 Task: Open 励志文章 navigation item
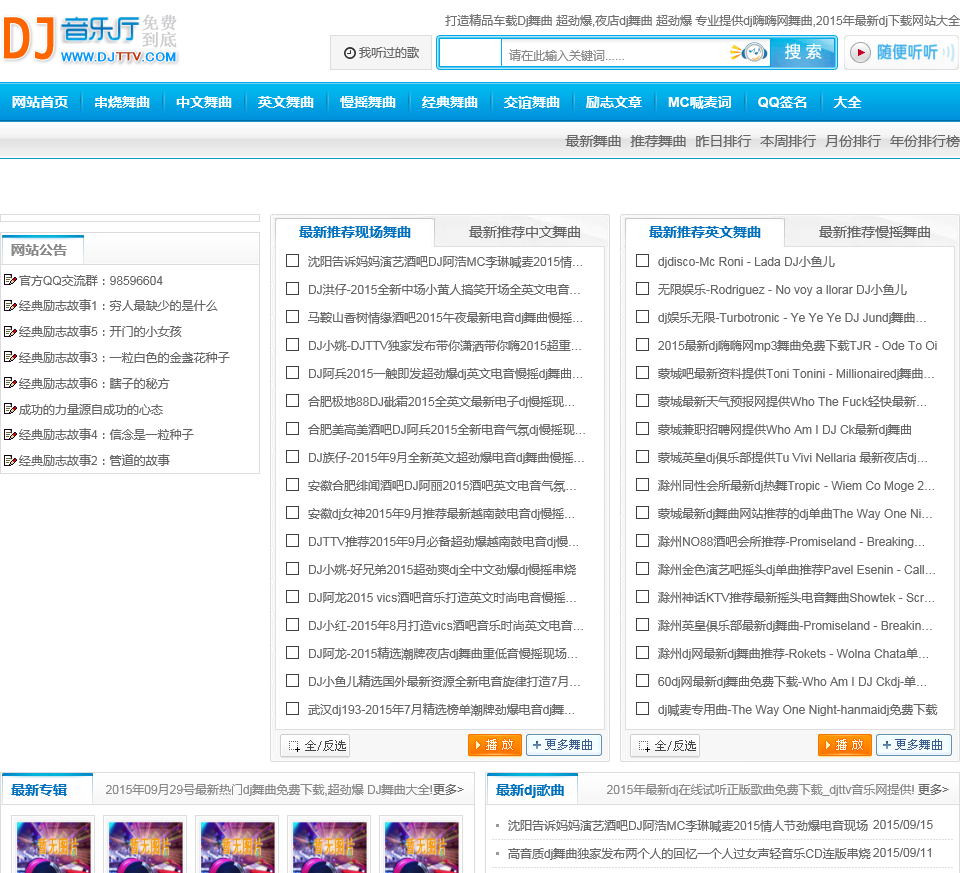pos(613,102)
